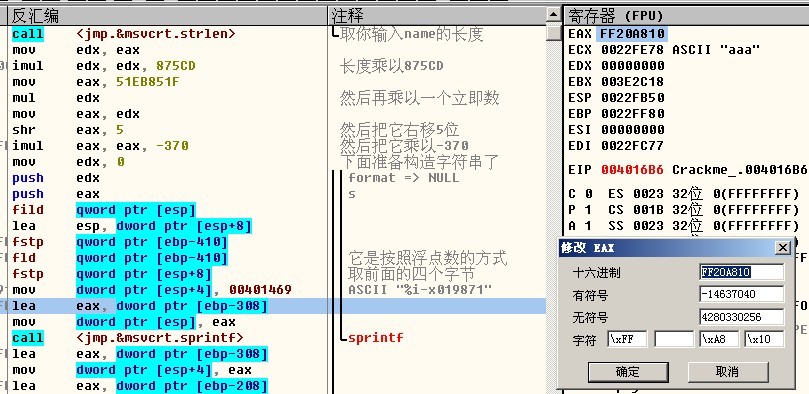Select the empty second character field
The width and height of the screenshot is (809, 394).
tap(674, 339)
